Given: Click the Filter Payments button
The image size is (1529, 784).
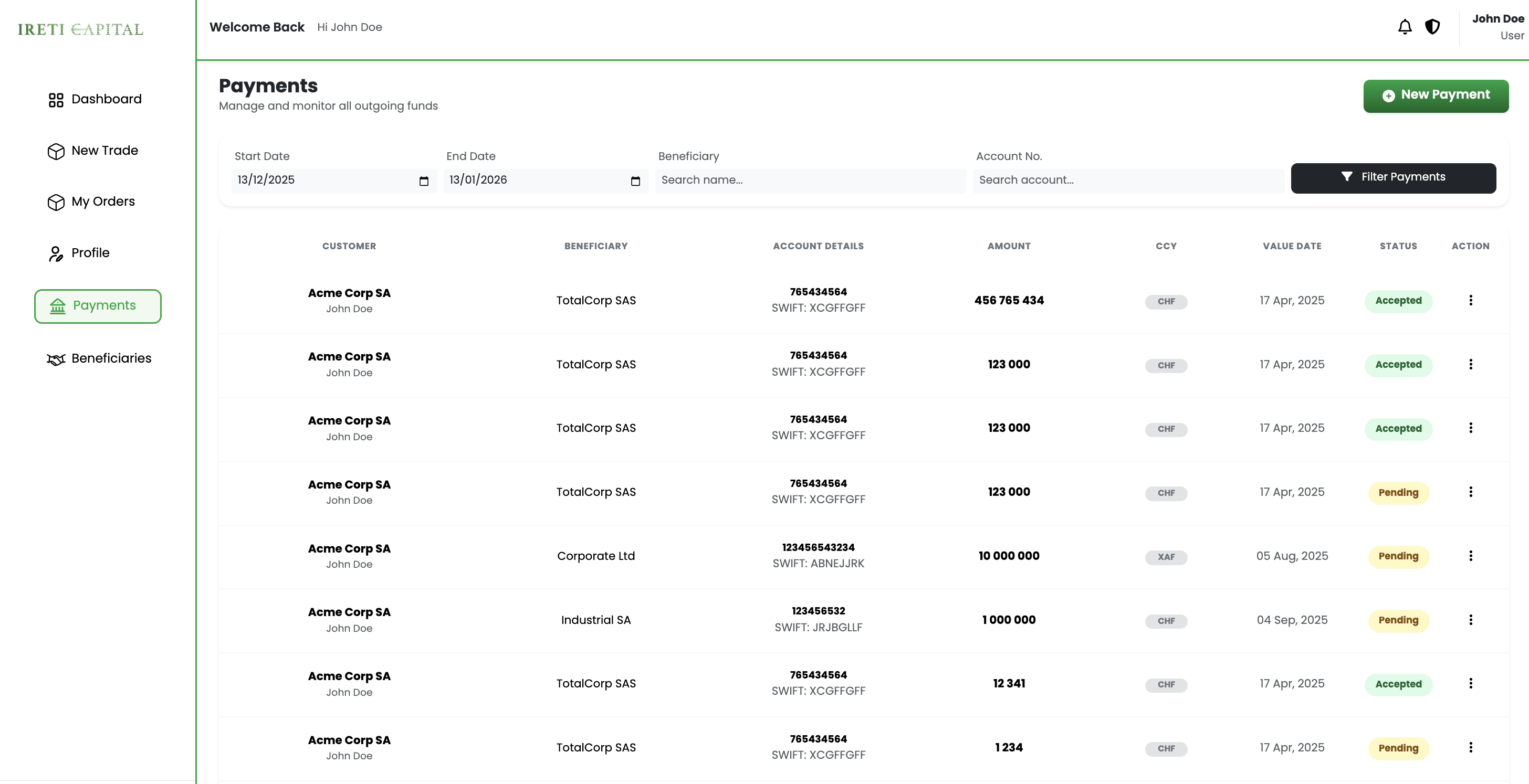Looking at the screenshot, I should click(1394, 177).
